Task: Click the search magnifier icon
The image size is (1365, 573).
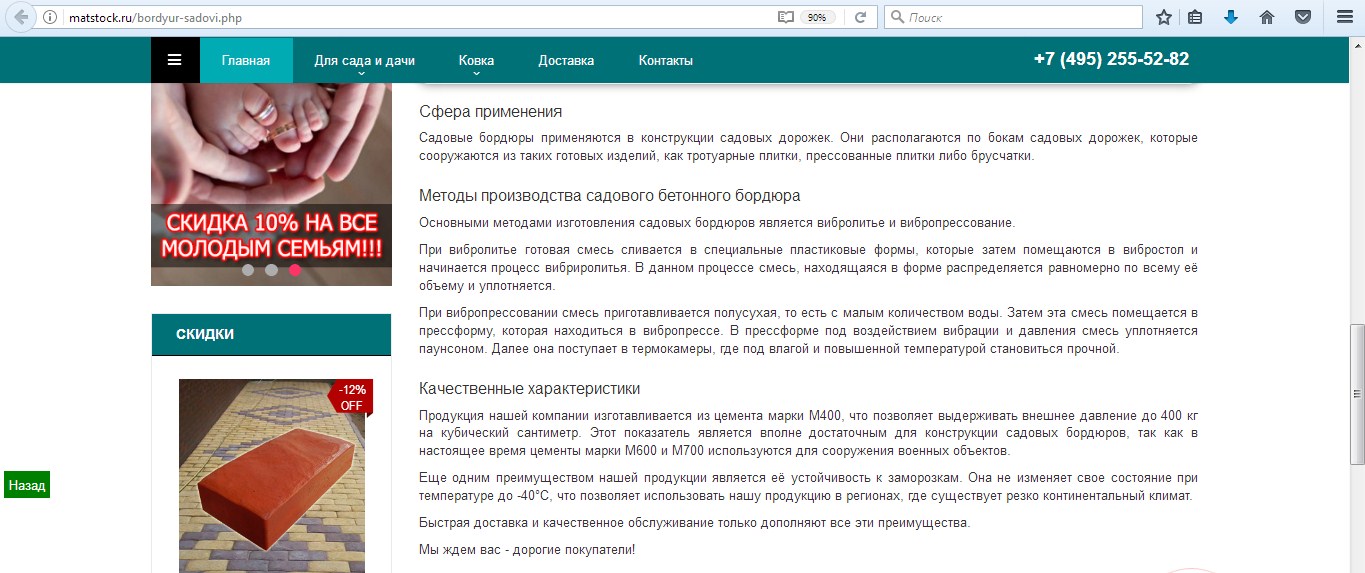Action: click(x=897, y=17)
